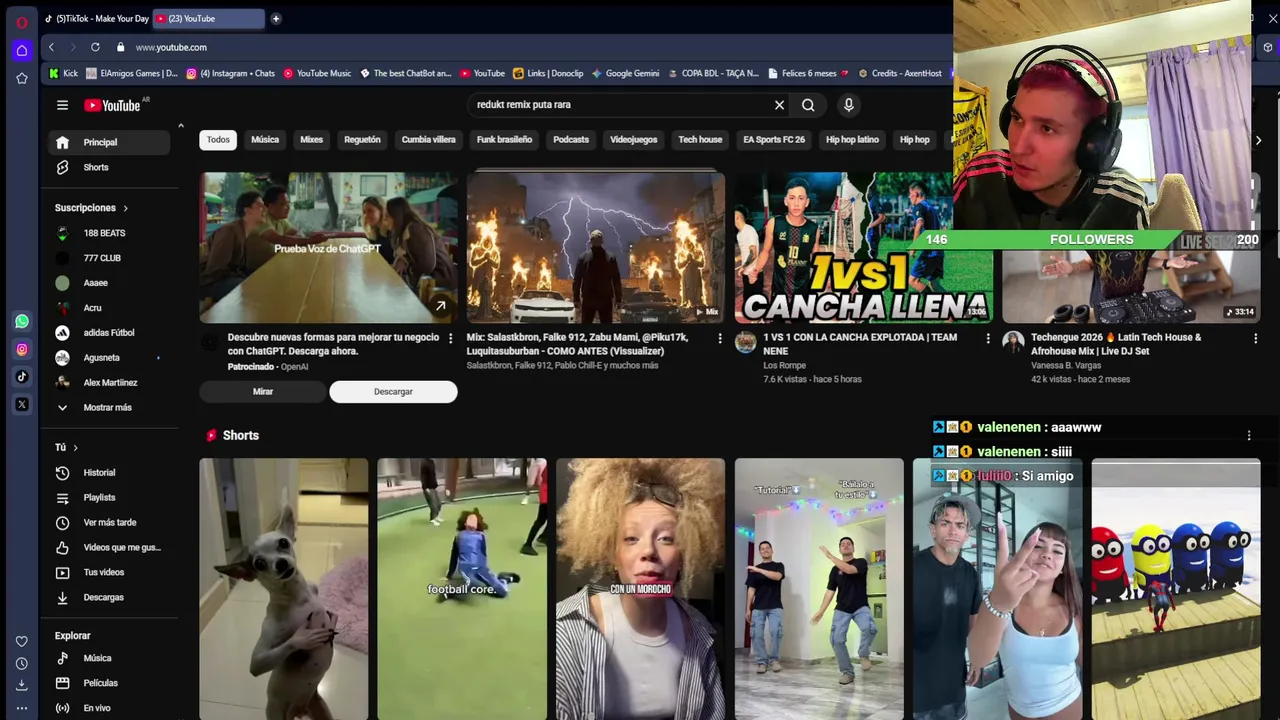Click the Descargar button on the ad
Screen dimensions: 1280x720
coord(393,392)
